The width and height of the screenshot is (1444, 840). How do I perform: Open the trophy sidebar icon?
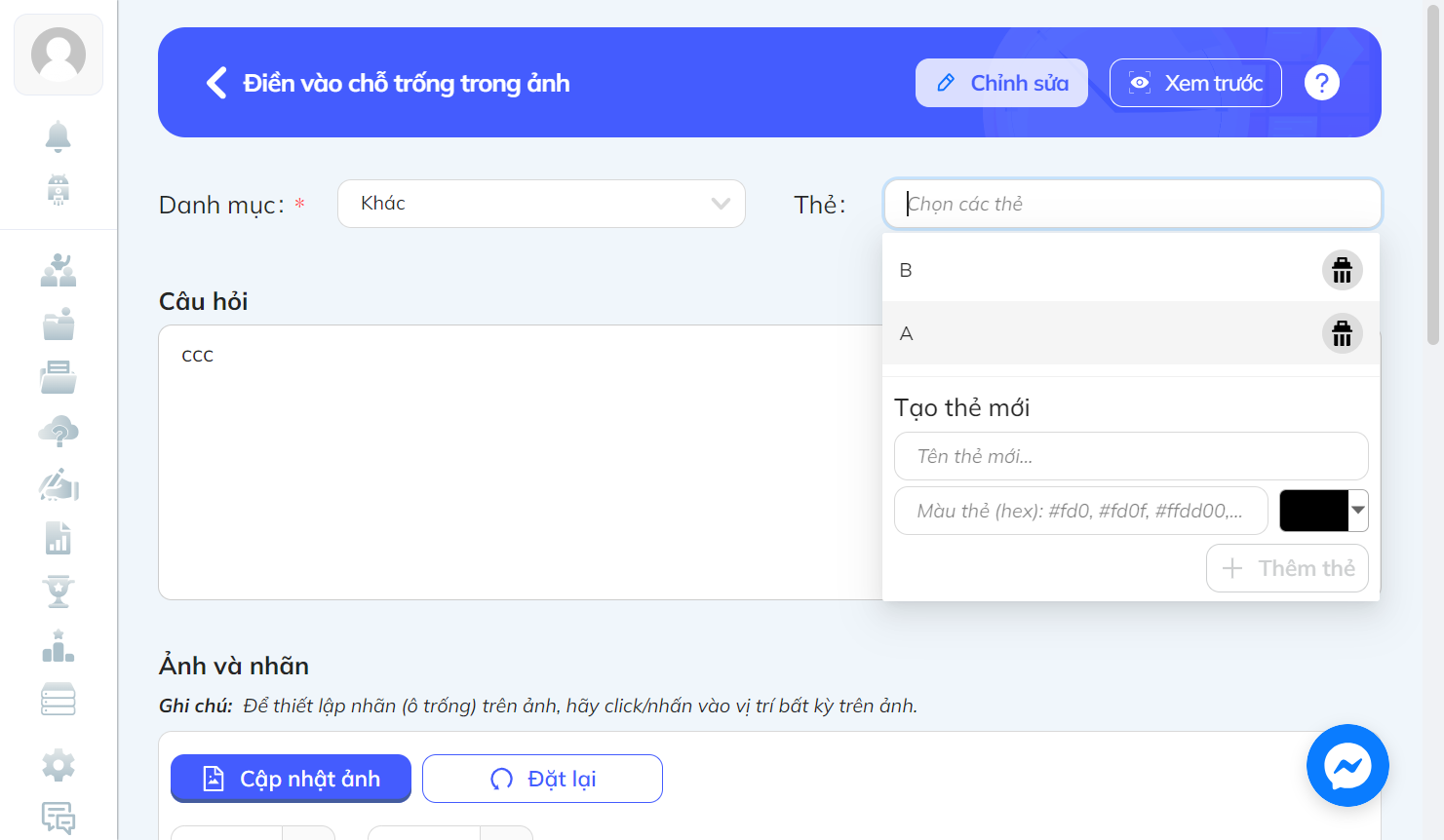click(59, 592)
